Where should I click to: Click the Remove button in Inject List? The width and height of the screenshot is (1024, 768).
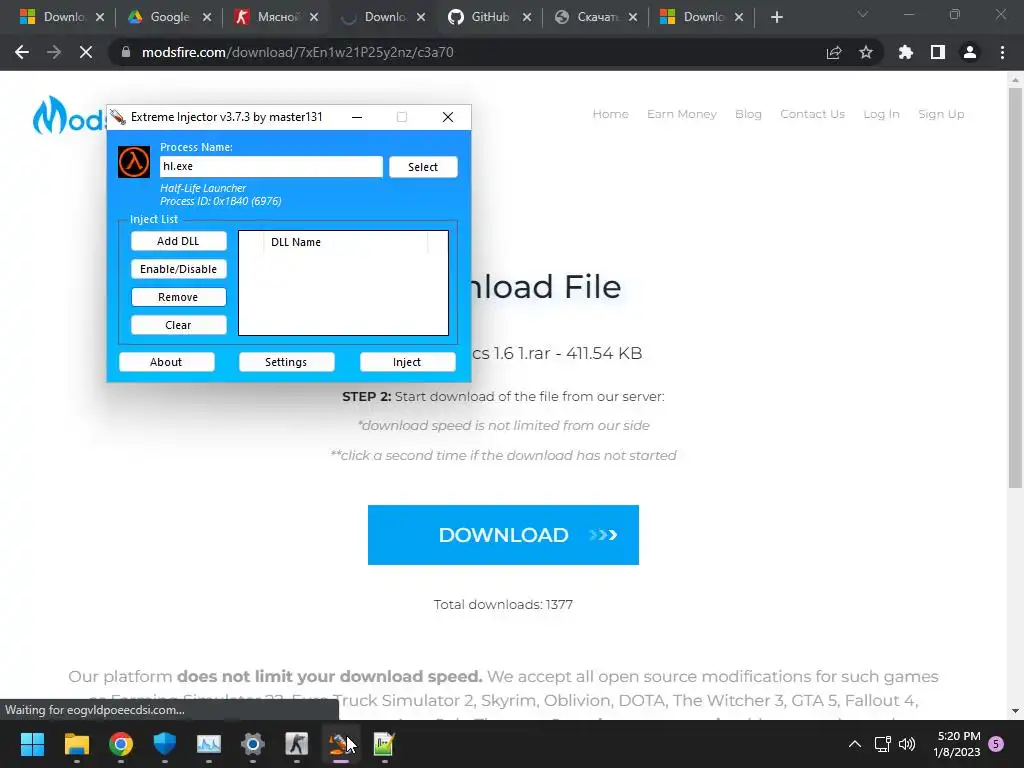pyautogui.click(x=178, y=297)
